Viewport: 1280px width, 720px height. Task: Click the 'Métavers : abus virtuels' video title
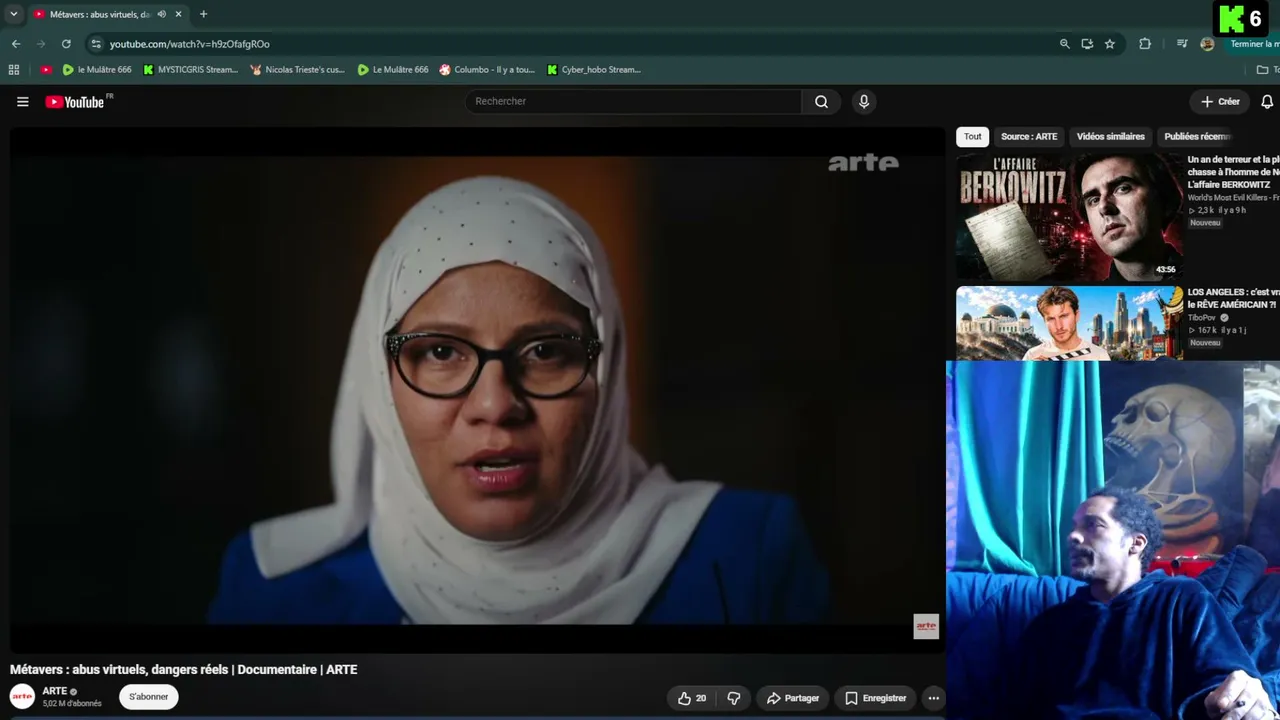[183, 670]
